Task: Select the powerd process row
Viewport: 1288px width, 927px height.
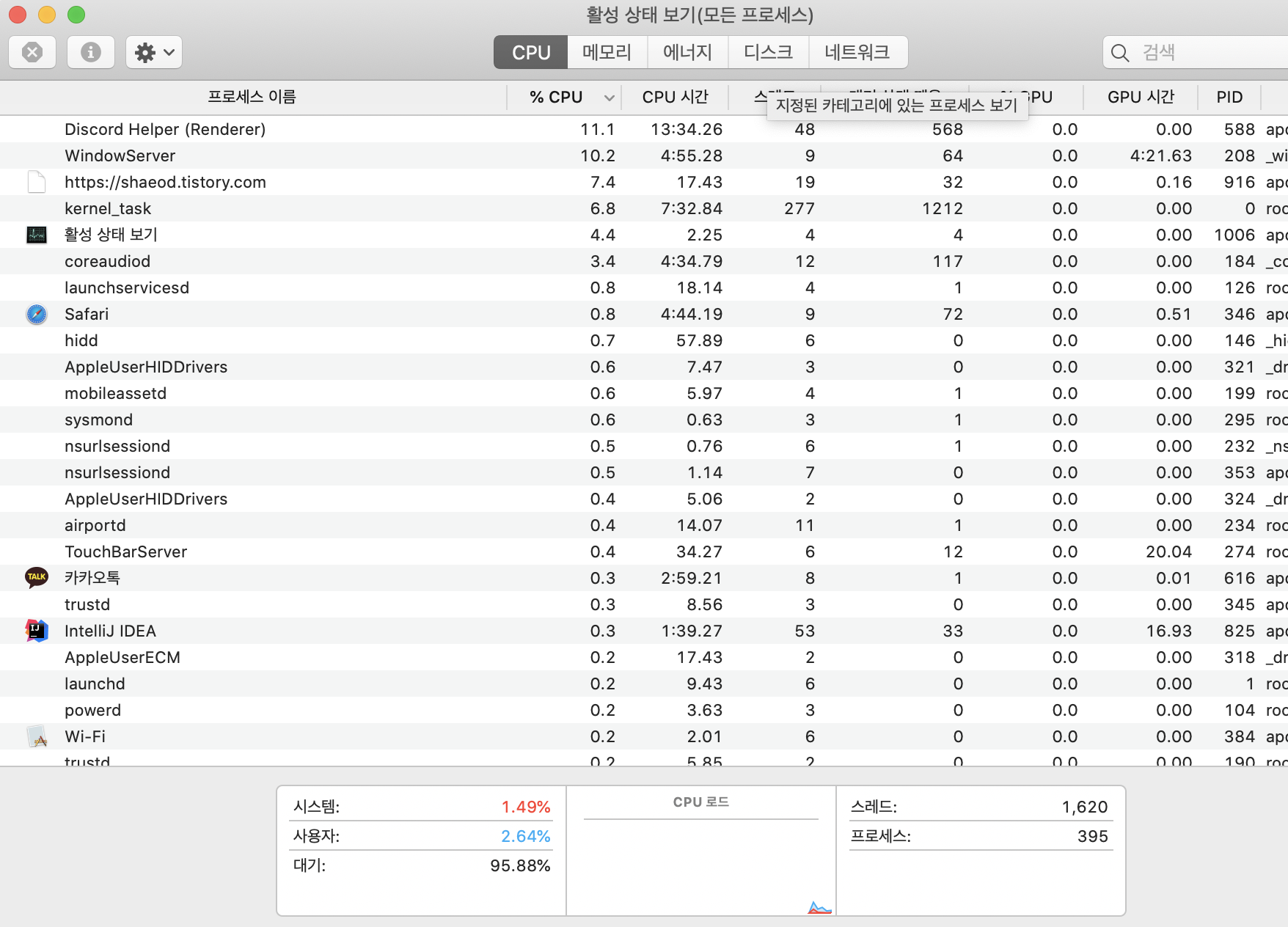Action: (x=644, y=710)
